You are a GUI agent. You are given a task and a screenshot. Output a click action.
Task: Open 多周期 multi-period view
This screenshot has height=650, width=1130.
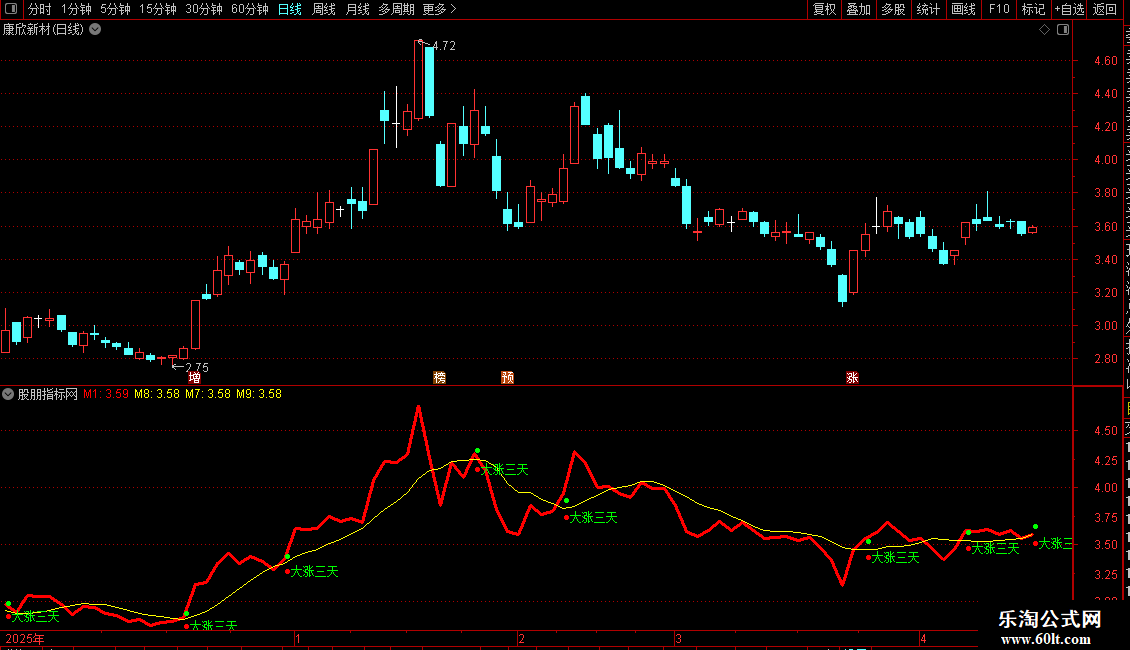click(x=396, y=9)
